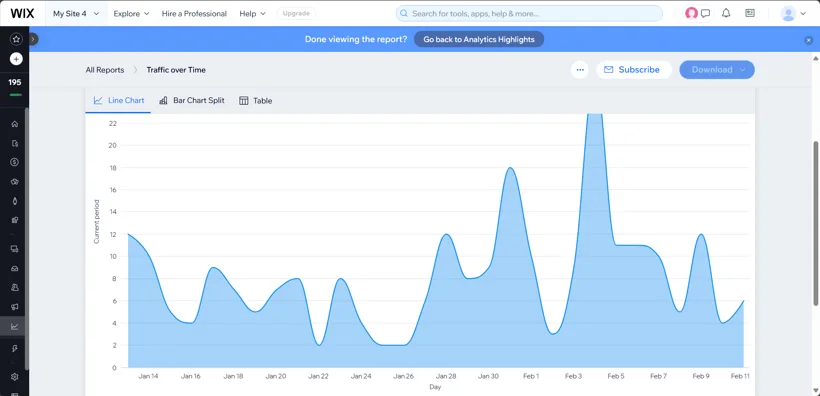Image resolution: width=820 pixels, height=396 pixels.
Task: Go to All Reports breadcrumb
Action: (105, 70)
